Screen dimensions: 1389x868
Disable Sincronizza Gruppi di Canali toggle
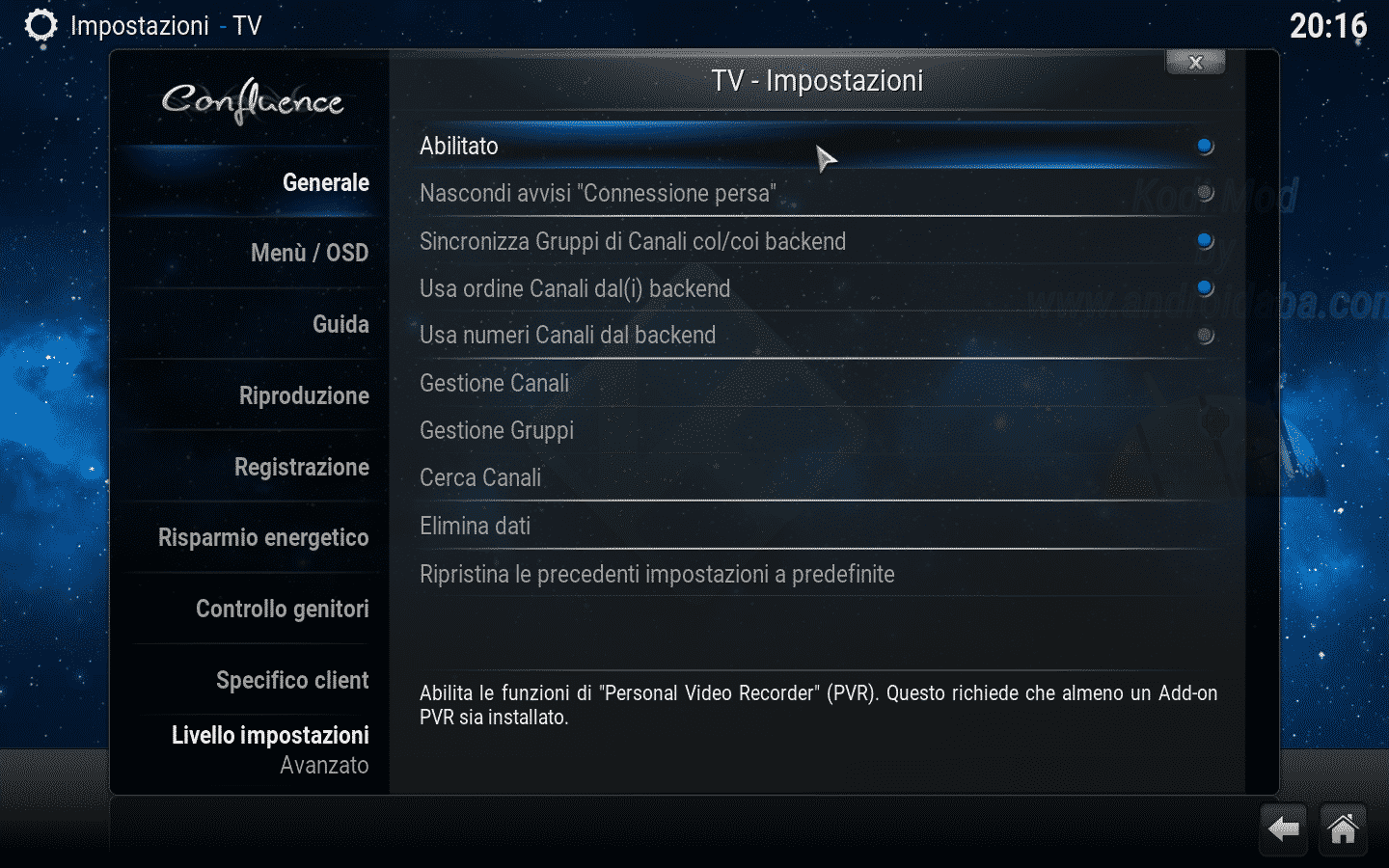1205,241
